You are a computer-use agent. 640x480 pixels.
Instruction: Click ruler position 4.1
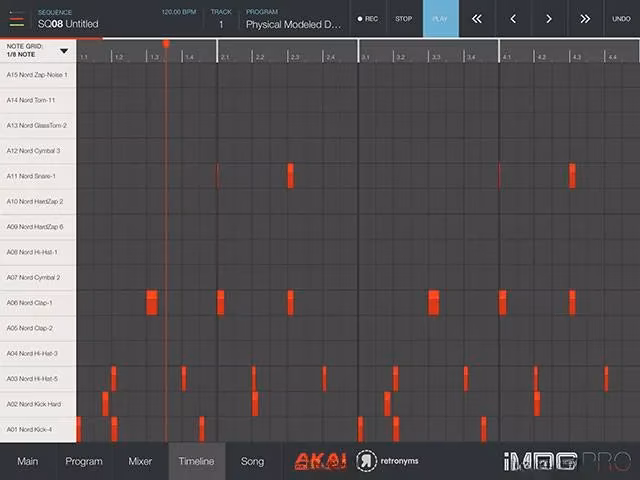coord(506,57)
